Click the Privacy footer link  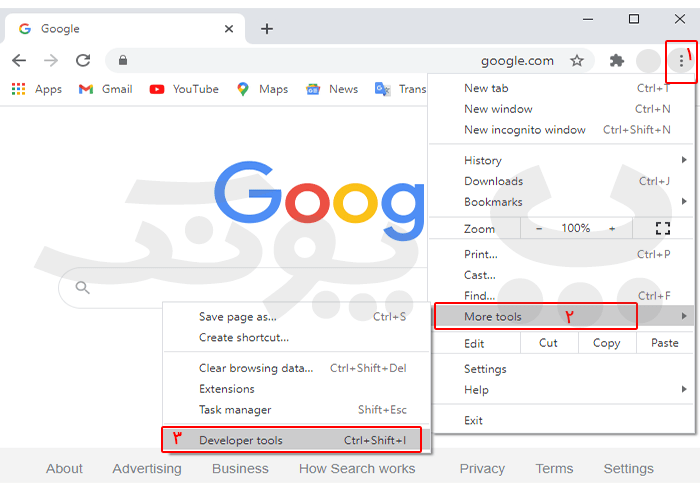tap(482, 469)
